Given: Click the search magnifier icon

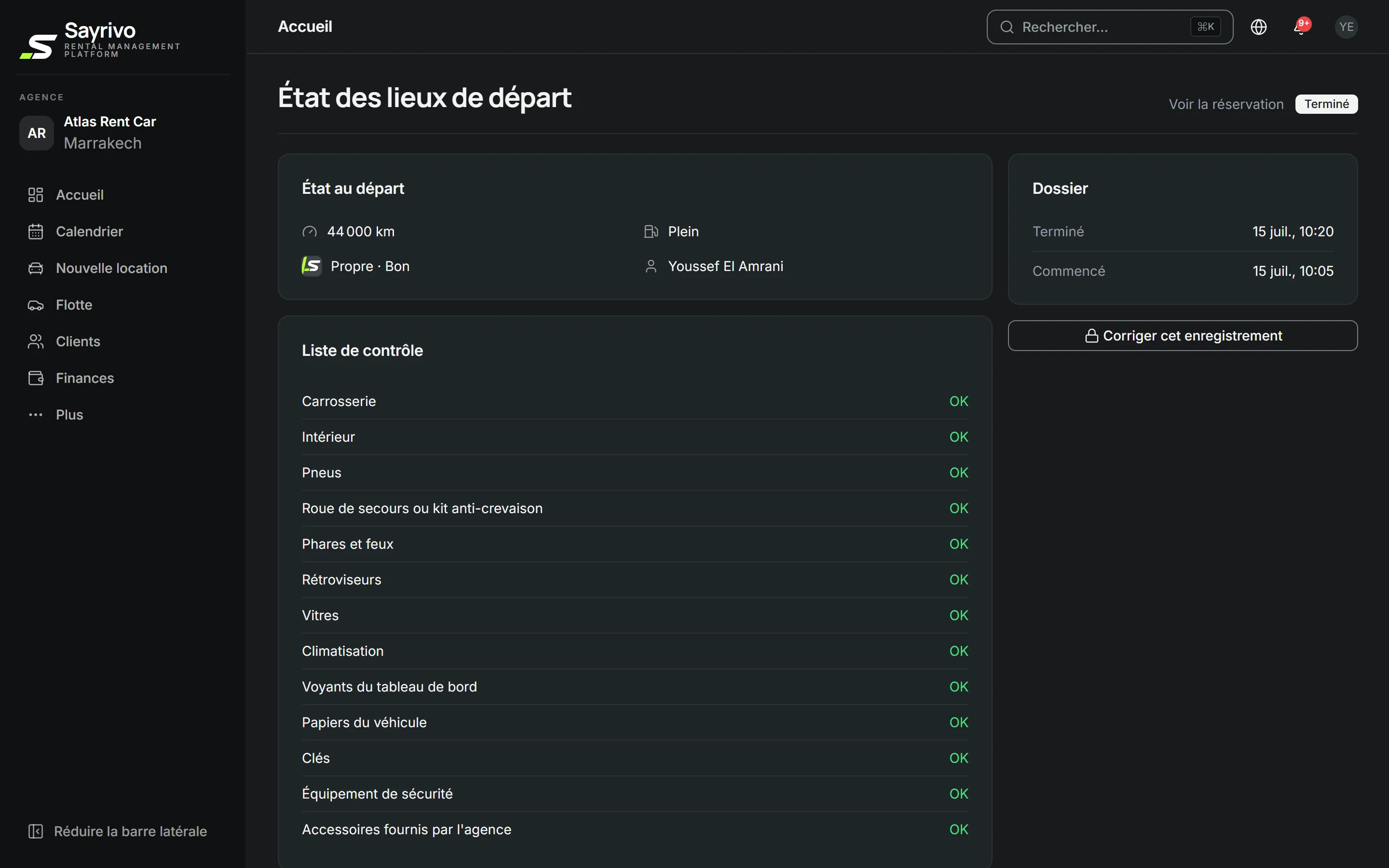Looking at the screenshot, I should 1007,27.
